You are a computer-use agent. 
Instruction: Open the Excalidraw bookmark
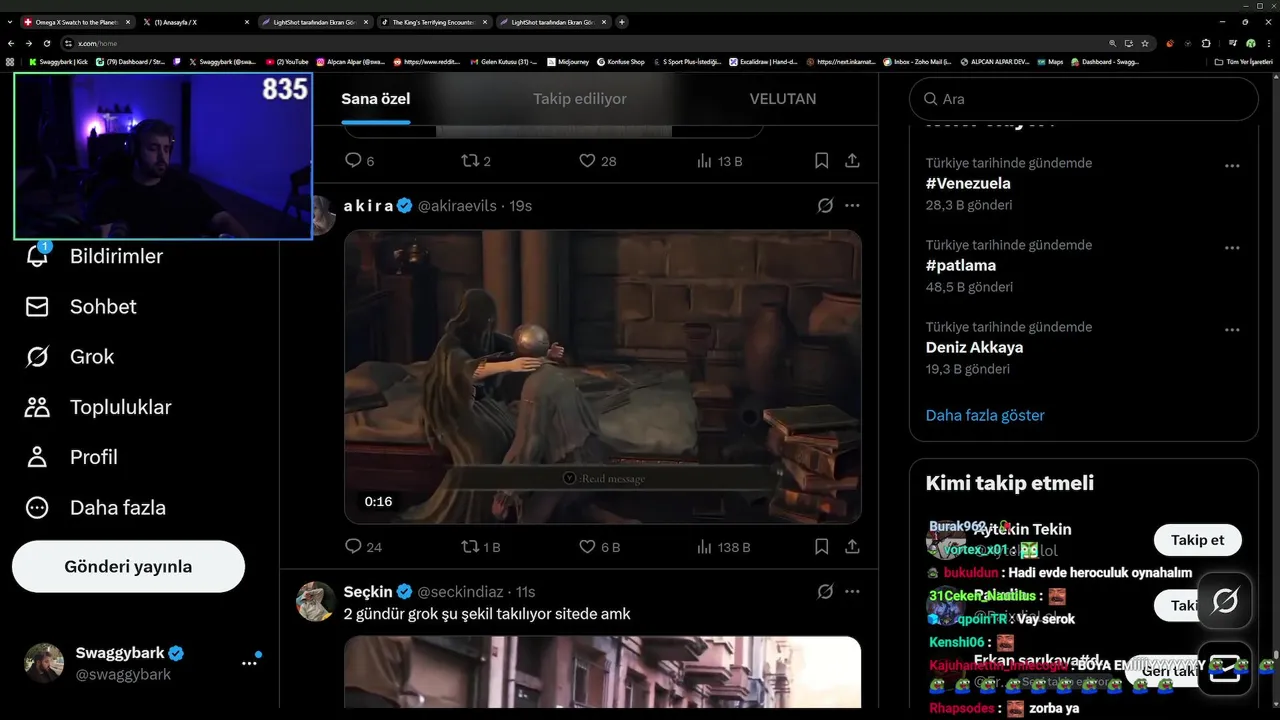[763, 62]
